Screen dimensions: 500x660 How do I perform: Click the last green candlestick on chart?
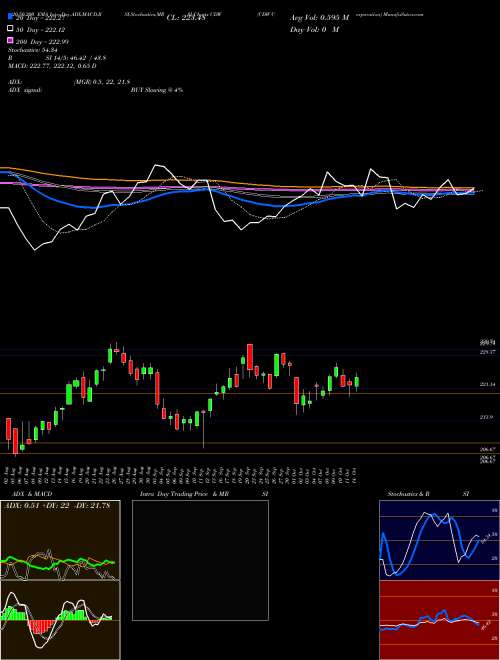pyautogui.click(x=357, y=382)
